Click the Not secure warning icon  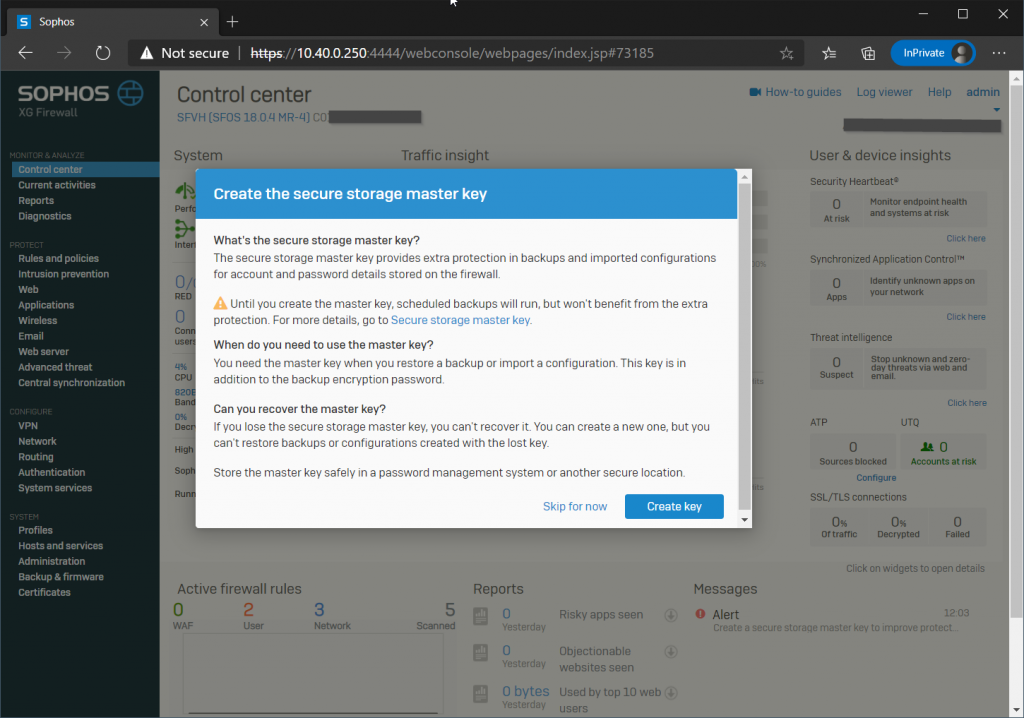(x=147, y=53)
